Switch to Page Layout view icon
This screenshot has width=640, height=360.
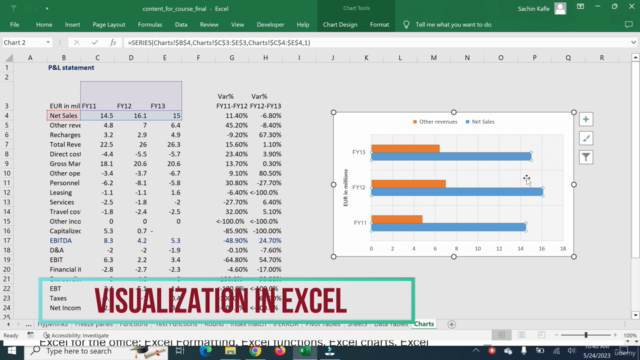point(521,335)
